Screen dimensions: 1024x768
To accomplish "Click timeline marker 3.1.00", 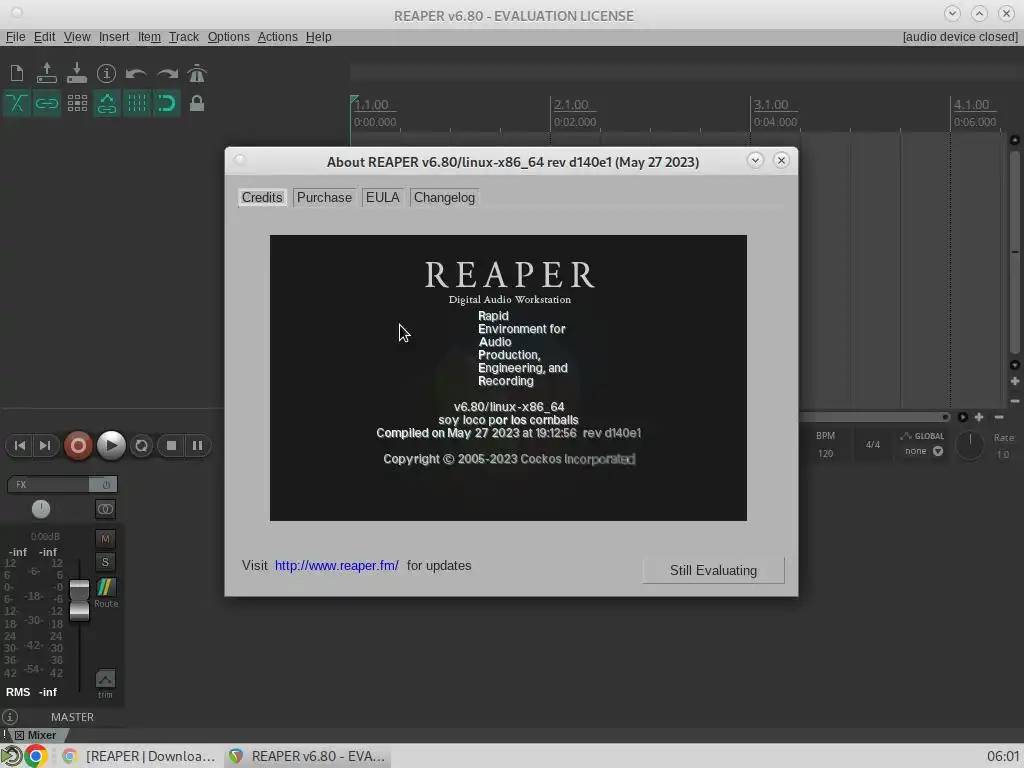I will coord(771,104).
